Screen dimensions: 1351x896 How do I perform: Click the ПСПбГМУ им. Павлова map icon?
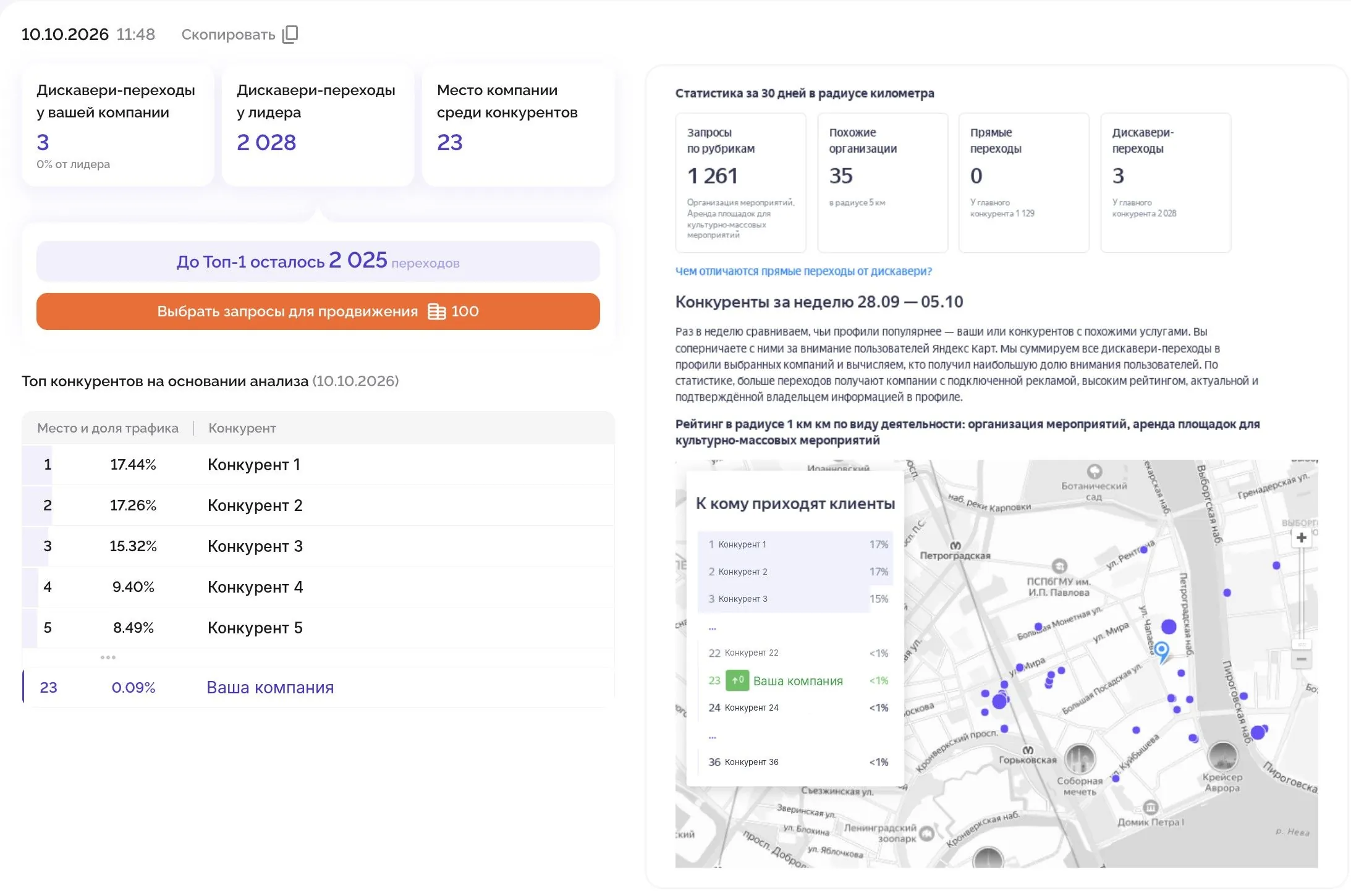pyautogui.click(x=1060, y=565)
